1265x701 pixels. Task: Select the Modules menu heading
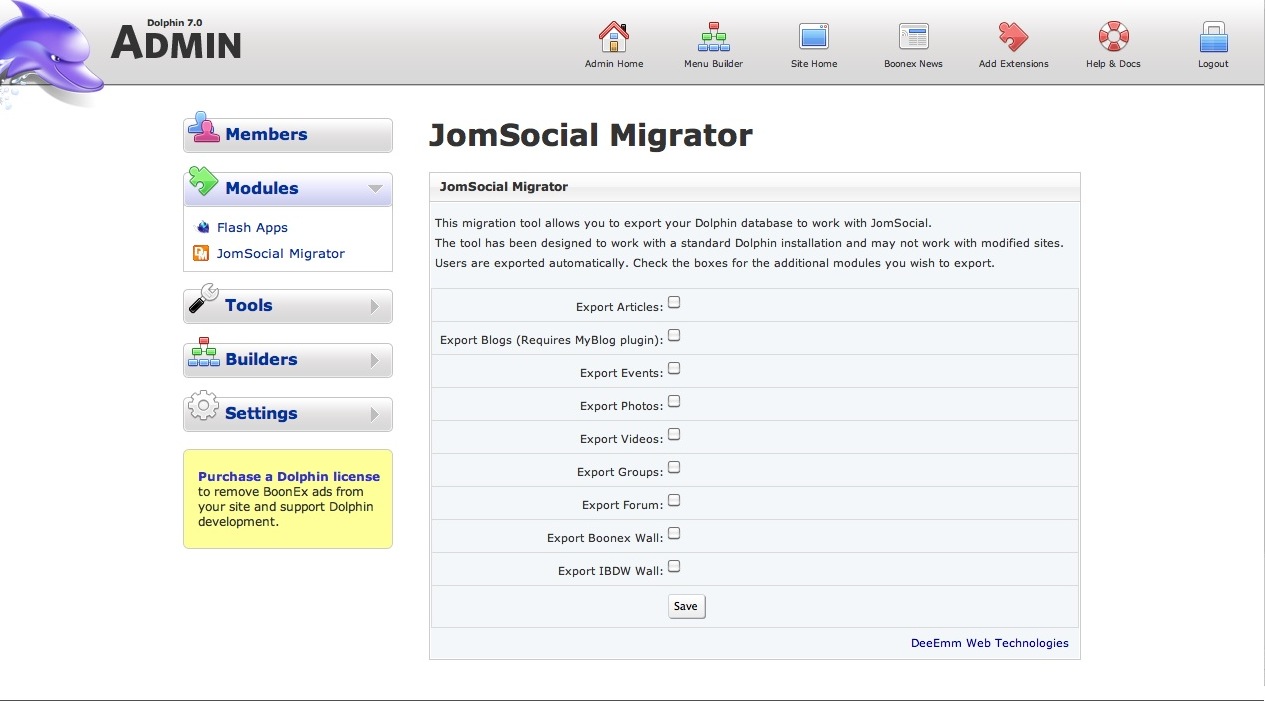coord(262,188)
